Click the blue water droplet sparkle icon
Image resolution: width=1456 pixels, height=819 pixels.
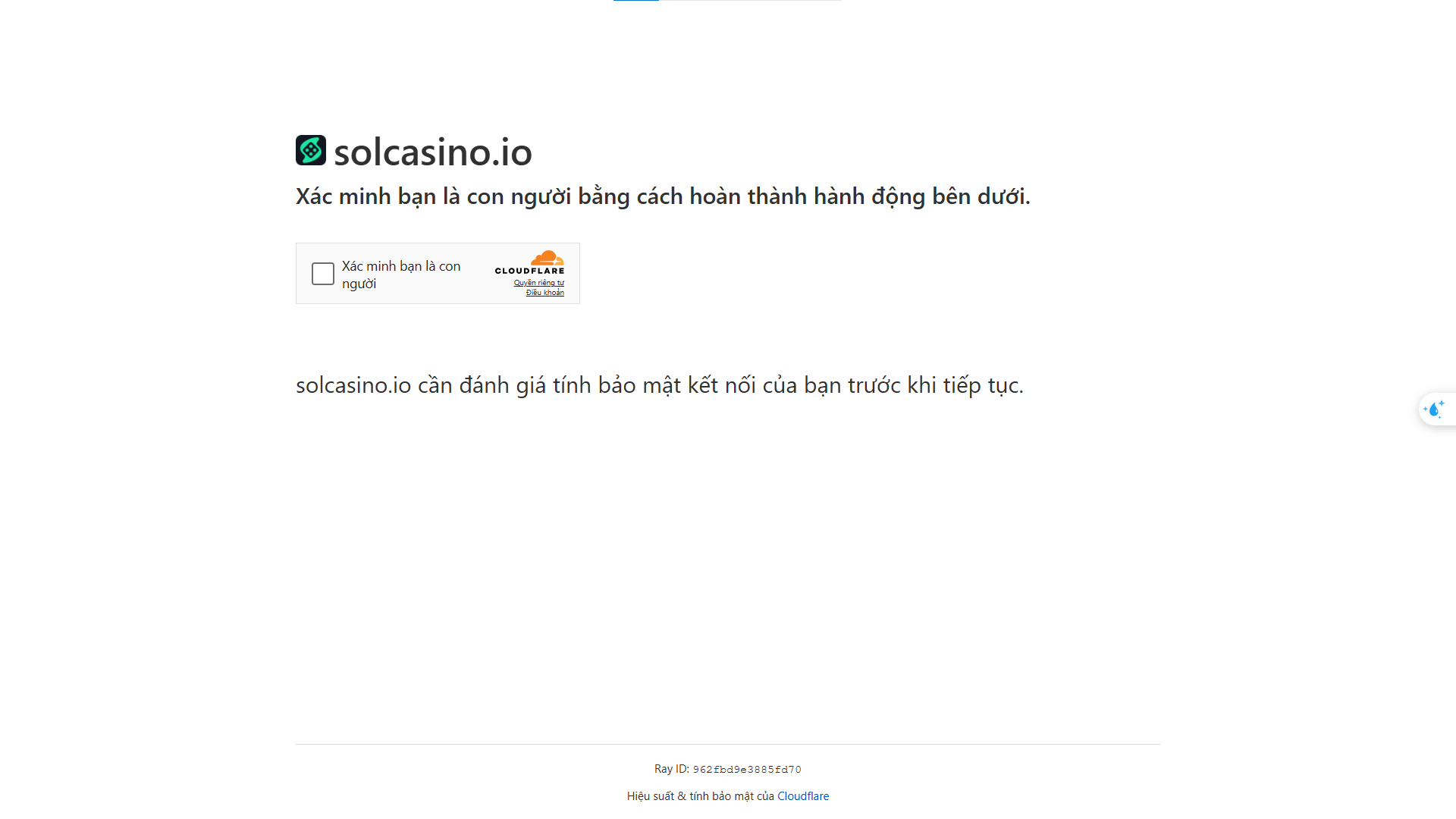(x=1432, y=410)
